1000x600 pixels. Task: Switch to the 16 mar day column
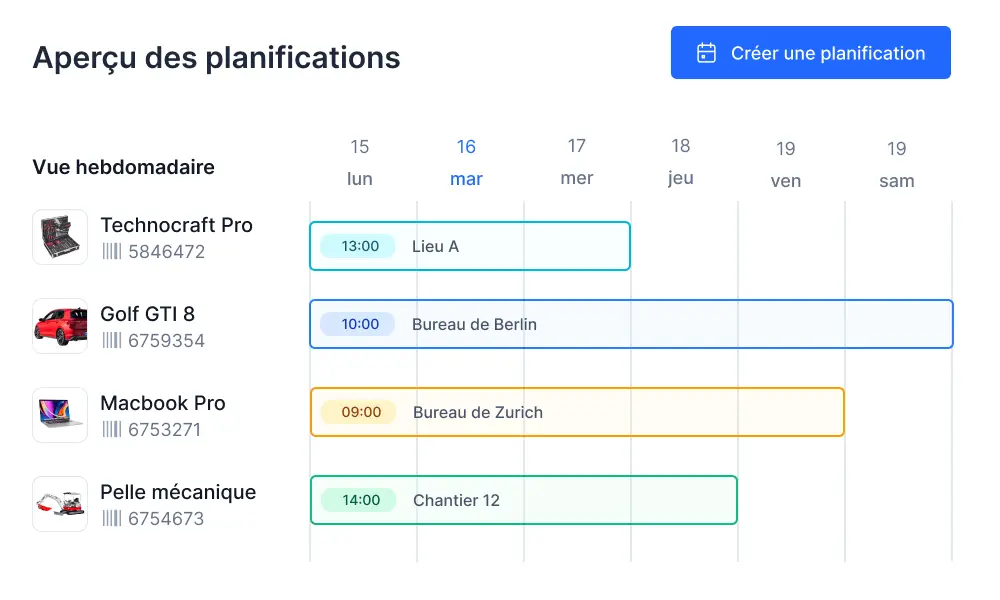tap(466, 160)
